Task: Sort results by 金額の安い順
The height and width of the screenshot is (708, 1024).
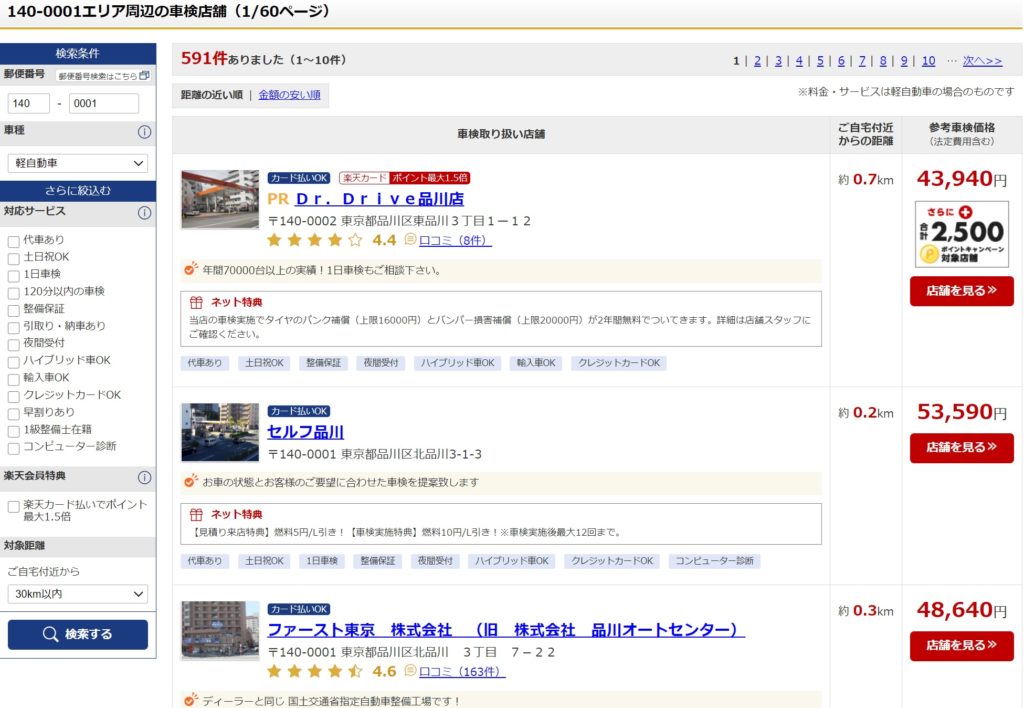Action: click(289, 95)
